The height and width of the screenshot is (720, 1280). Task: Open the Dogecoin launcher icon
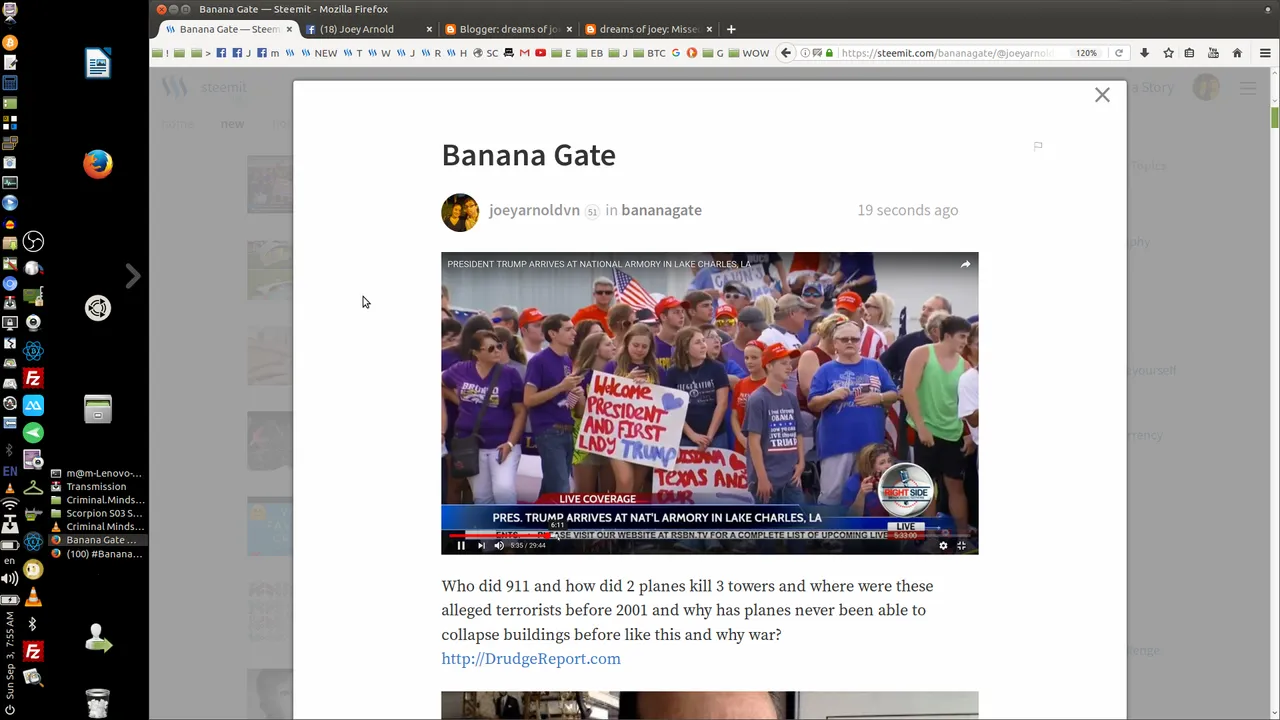pyautogui.click(x=33, y=570)
